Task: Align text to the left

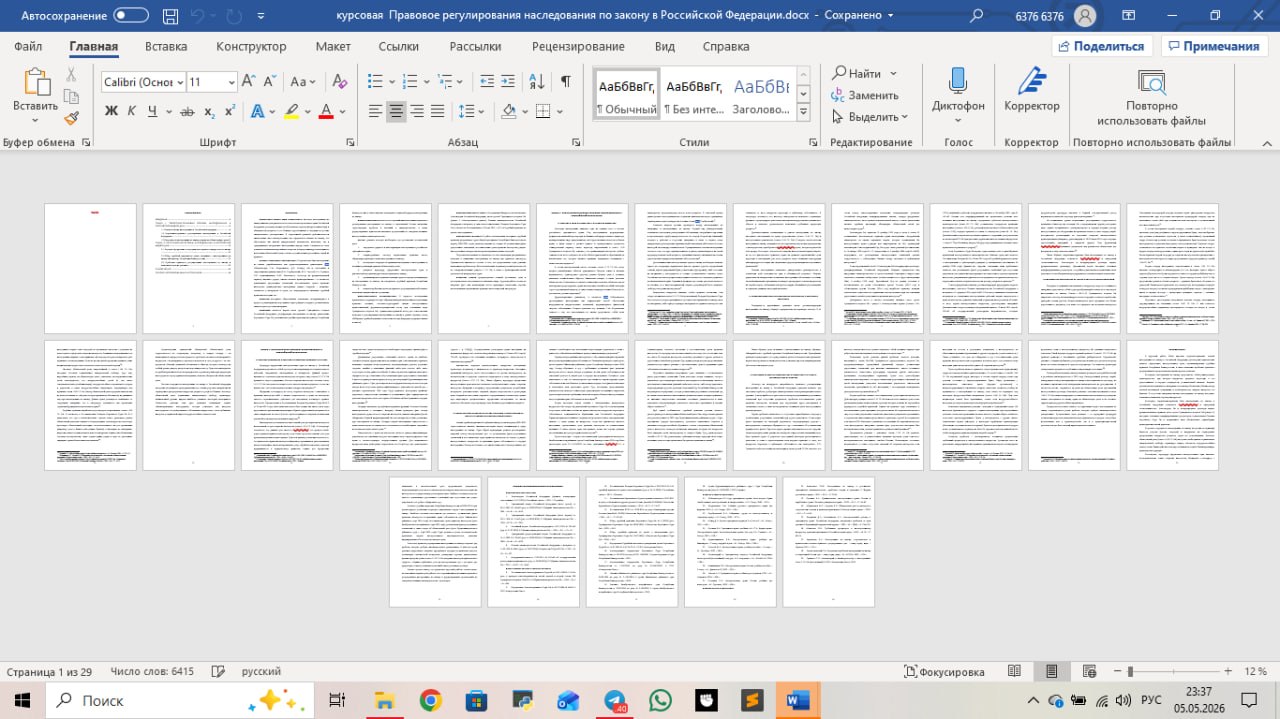Action: pyautogui.click(x=375, y=112)
